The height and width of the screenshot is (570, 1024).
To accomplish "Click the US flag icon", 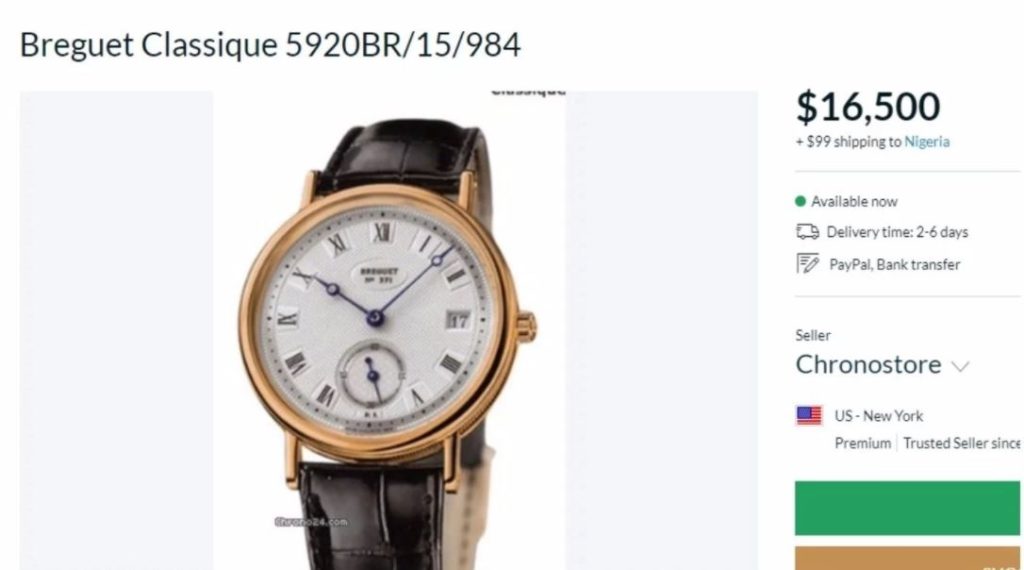I will point(809,415).
